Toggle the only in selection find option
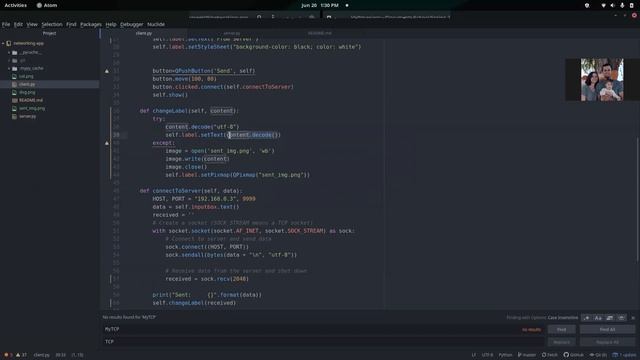 pos(610,318)
